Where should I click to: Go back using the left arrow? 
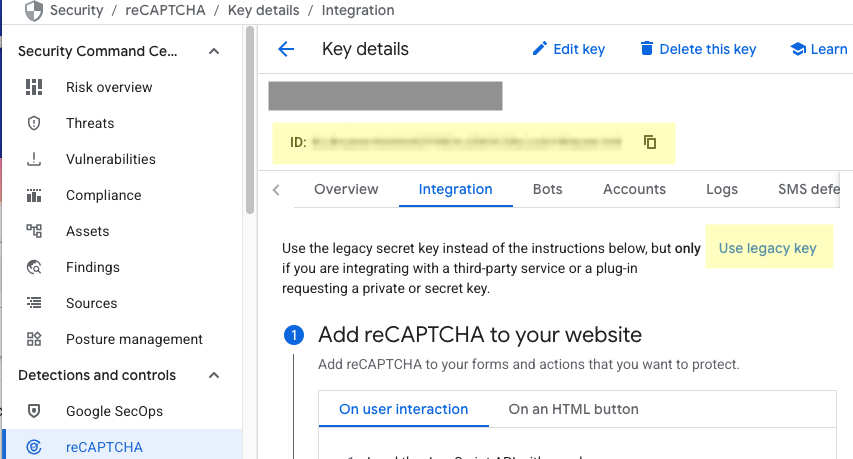pyautogui.click(x=286, y=49)
